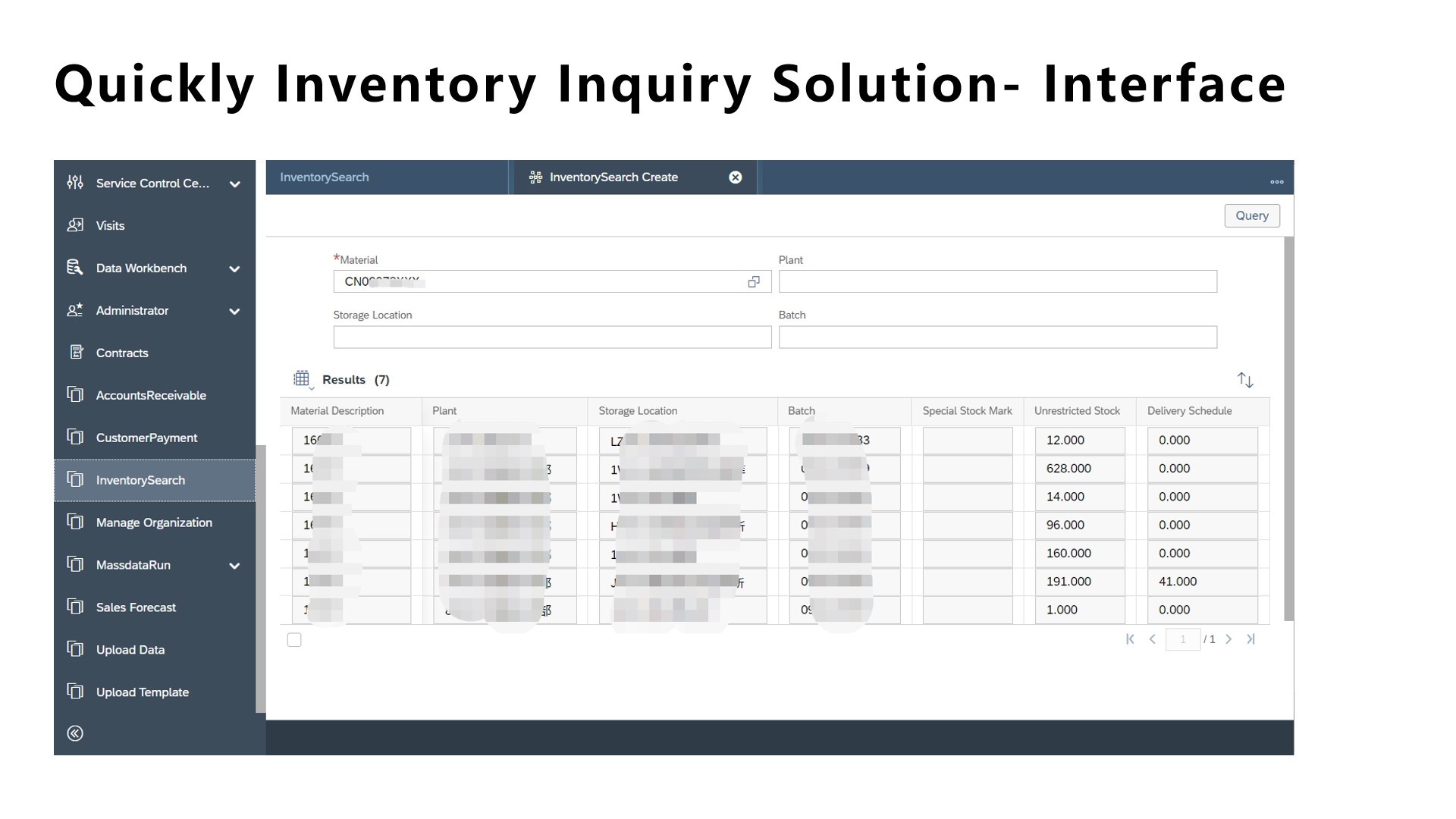Collapse sidebar with double-chevron icon
The width and height of the screenshot is (1456, 819).
pyautogui.click(x=75, y=733)
